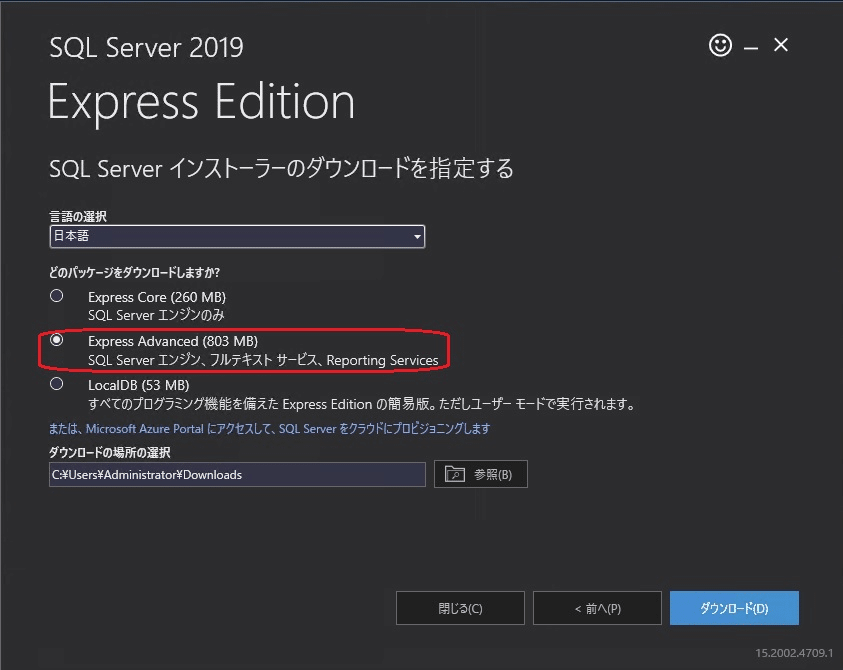Viewport: 843px width, 670px height.
Task: Click the 言語の選択 label
Action: [78, 216]
